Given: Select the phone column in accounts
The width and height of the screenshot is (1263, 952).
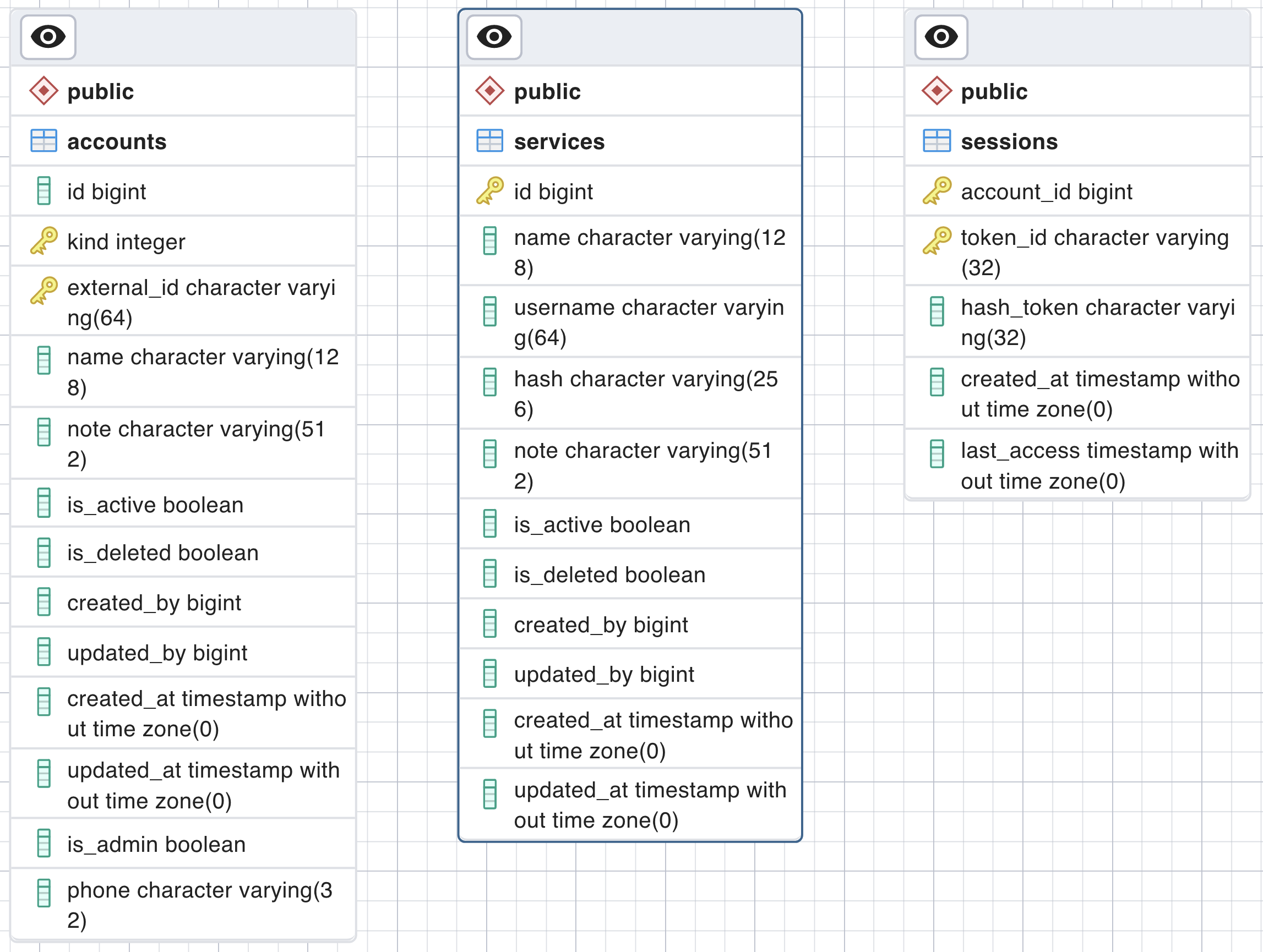Looking at the screenshot, I should 200,905.
